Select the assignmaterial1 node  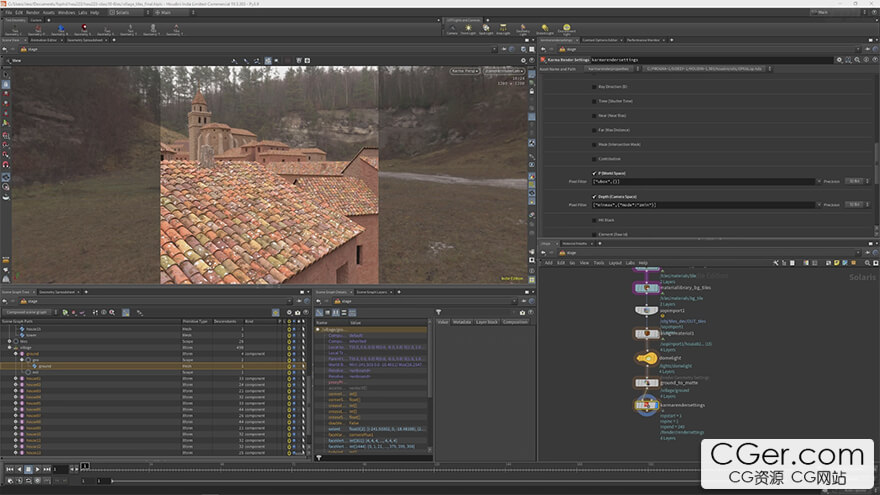[647, 333]
